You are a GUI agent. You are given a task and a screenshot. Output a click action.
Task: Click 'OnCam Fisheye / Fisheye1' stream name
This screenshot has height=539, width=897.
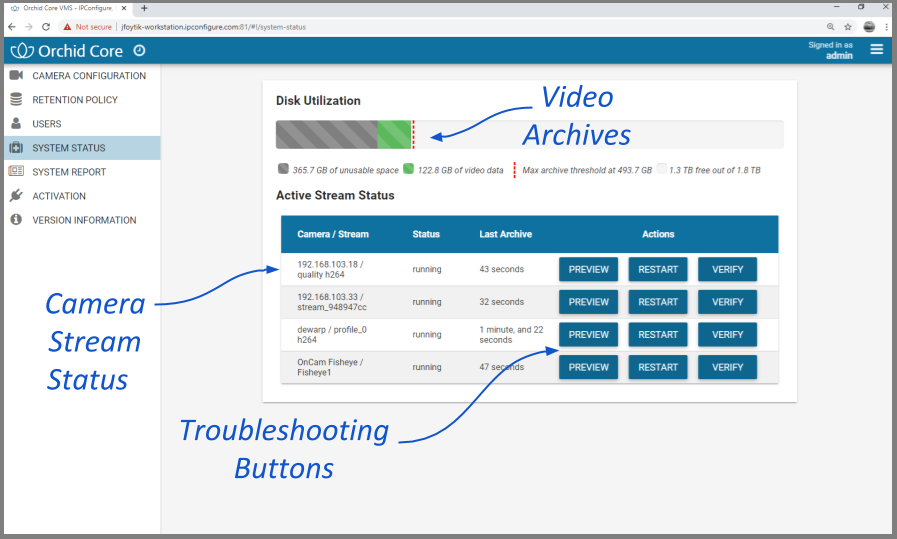click(x=330, y=367)
